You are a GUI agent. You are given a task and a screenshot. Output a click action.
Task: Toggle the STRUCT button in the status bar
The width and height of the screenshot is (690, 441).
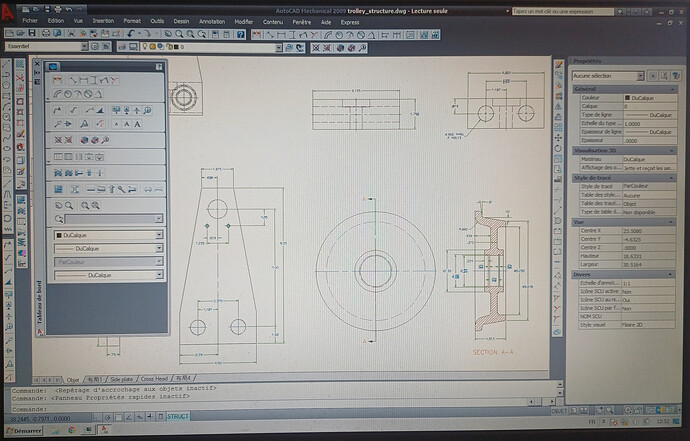coord(178,416)
